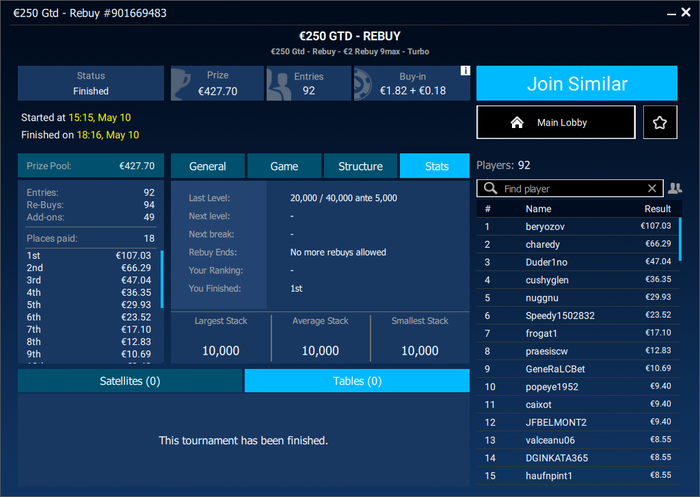
Task: Select player valceanu06 in the results list
Action: coord(578,440)
